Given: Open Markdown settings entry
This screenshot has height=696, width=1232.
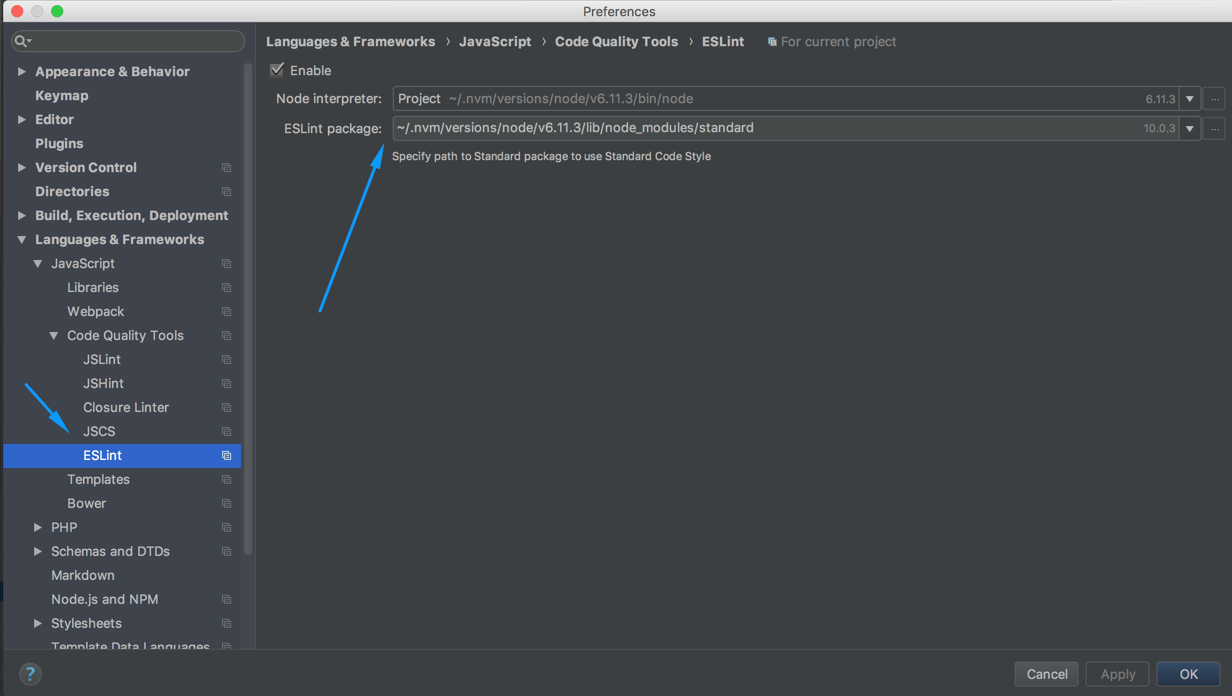Looking at the screenshot, I should [82, 576].
